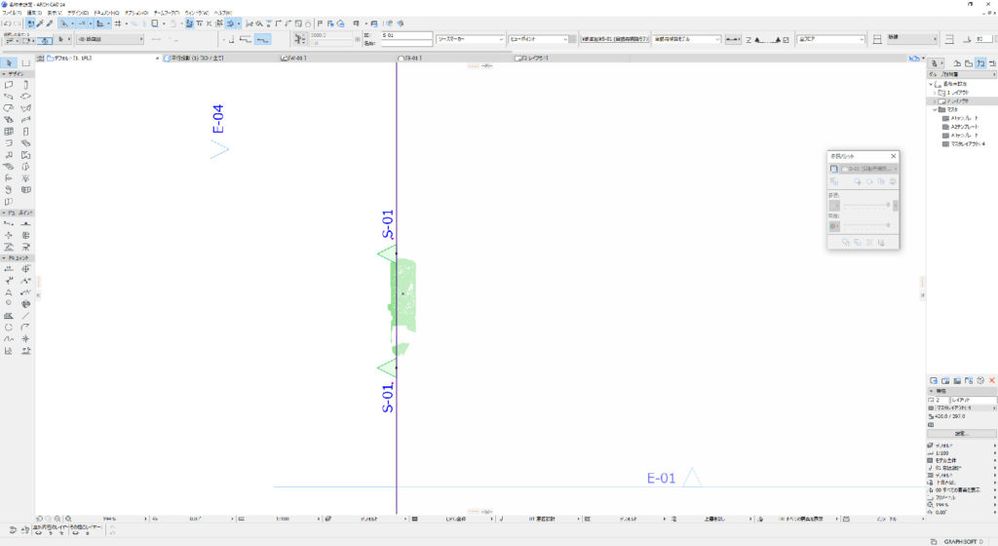This screenshot has height=546, width=998.
Task: Select the Polyline tool
Action: pos(25,327)
